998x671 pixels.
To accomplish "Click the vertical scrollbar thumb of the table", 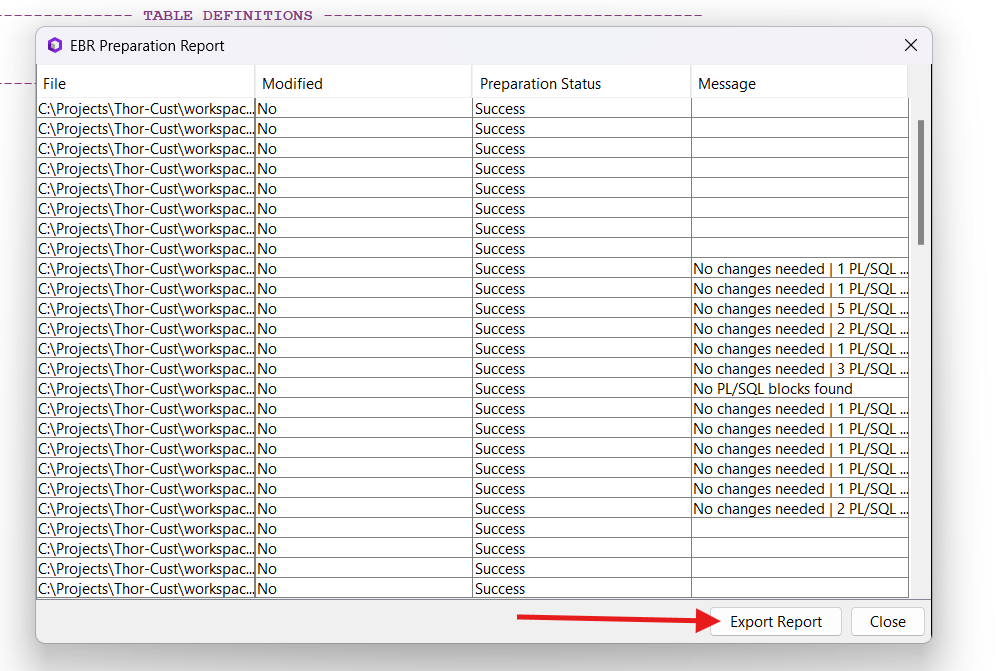I will point(920,182).
